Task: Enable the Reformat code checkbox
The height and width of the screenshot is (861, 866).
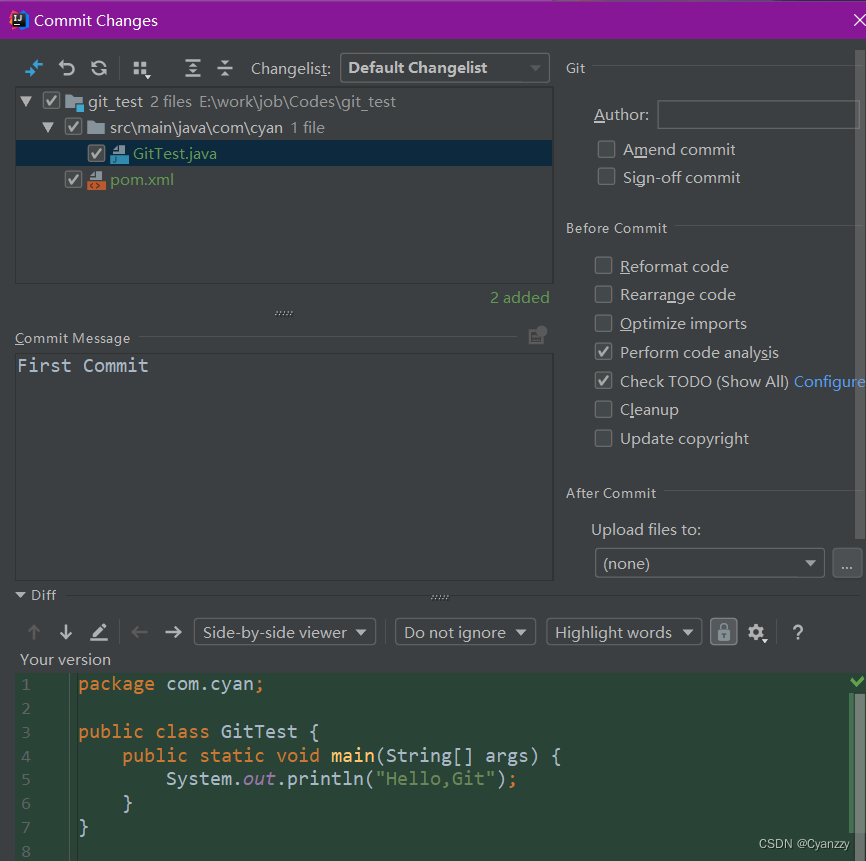Action: 603,266
